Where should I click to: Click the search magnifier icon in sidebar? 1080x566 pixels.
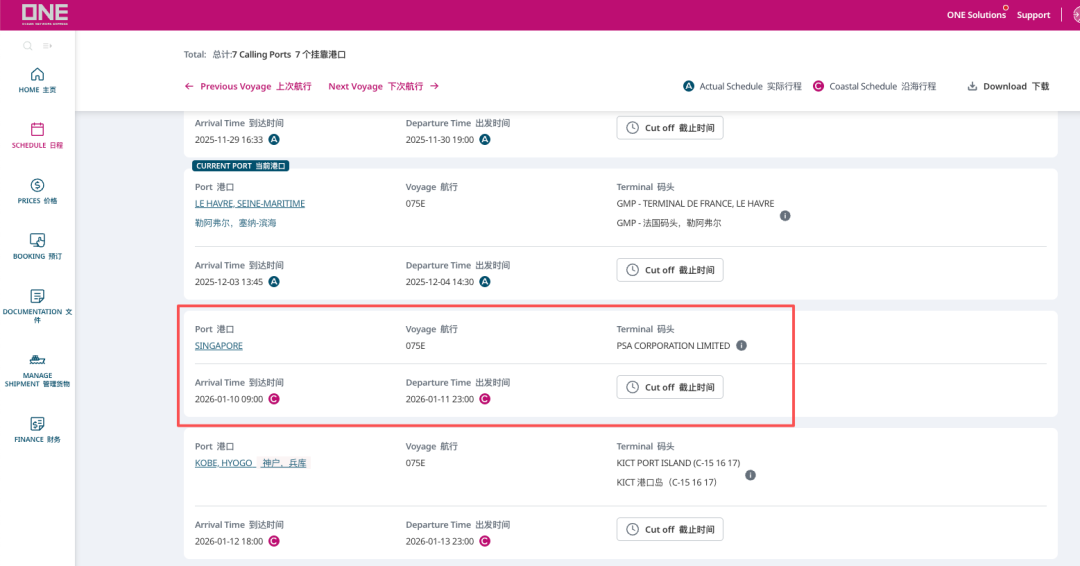point(28,46)
